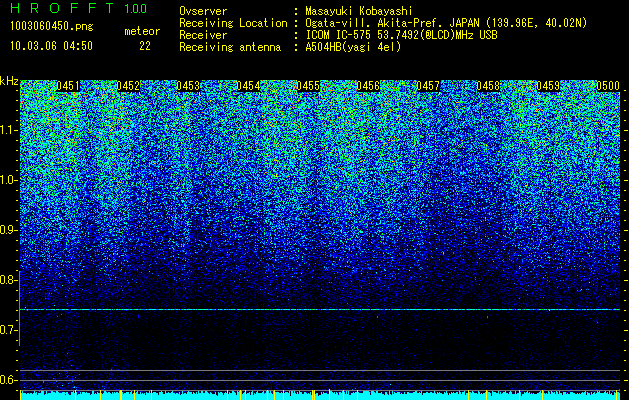Click the 1.0 frequency axis label

[8, 180]
